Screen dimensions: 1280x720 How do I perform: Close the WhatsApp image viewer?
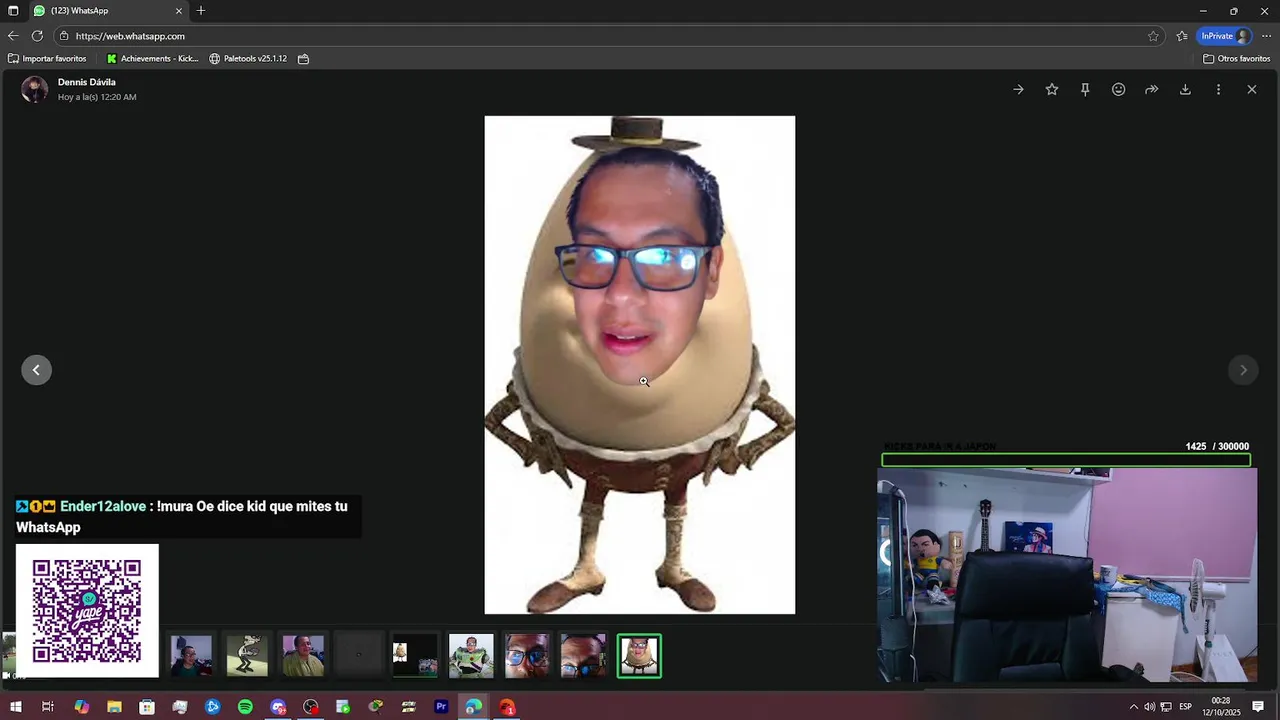[1252, 89]
